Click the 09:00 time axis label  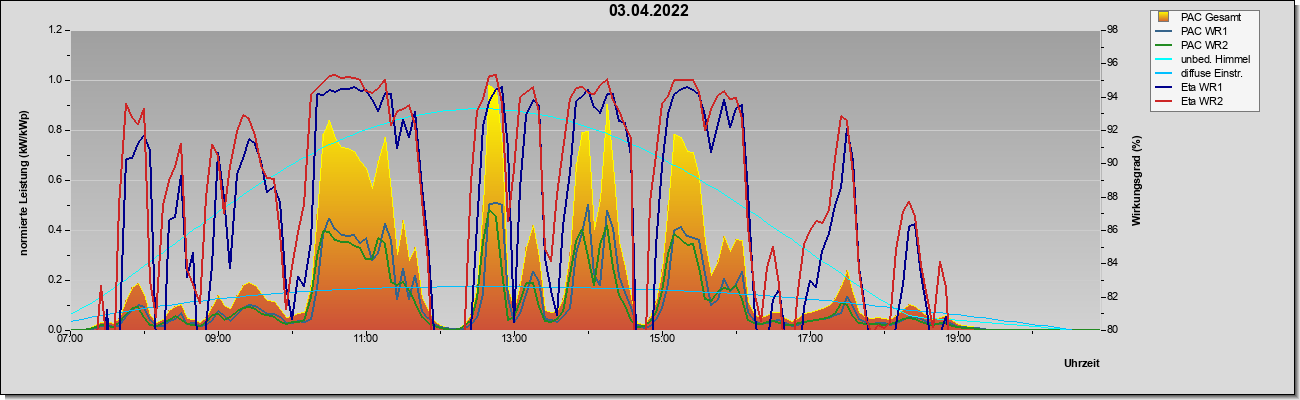tap(218, 339)
